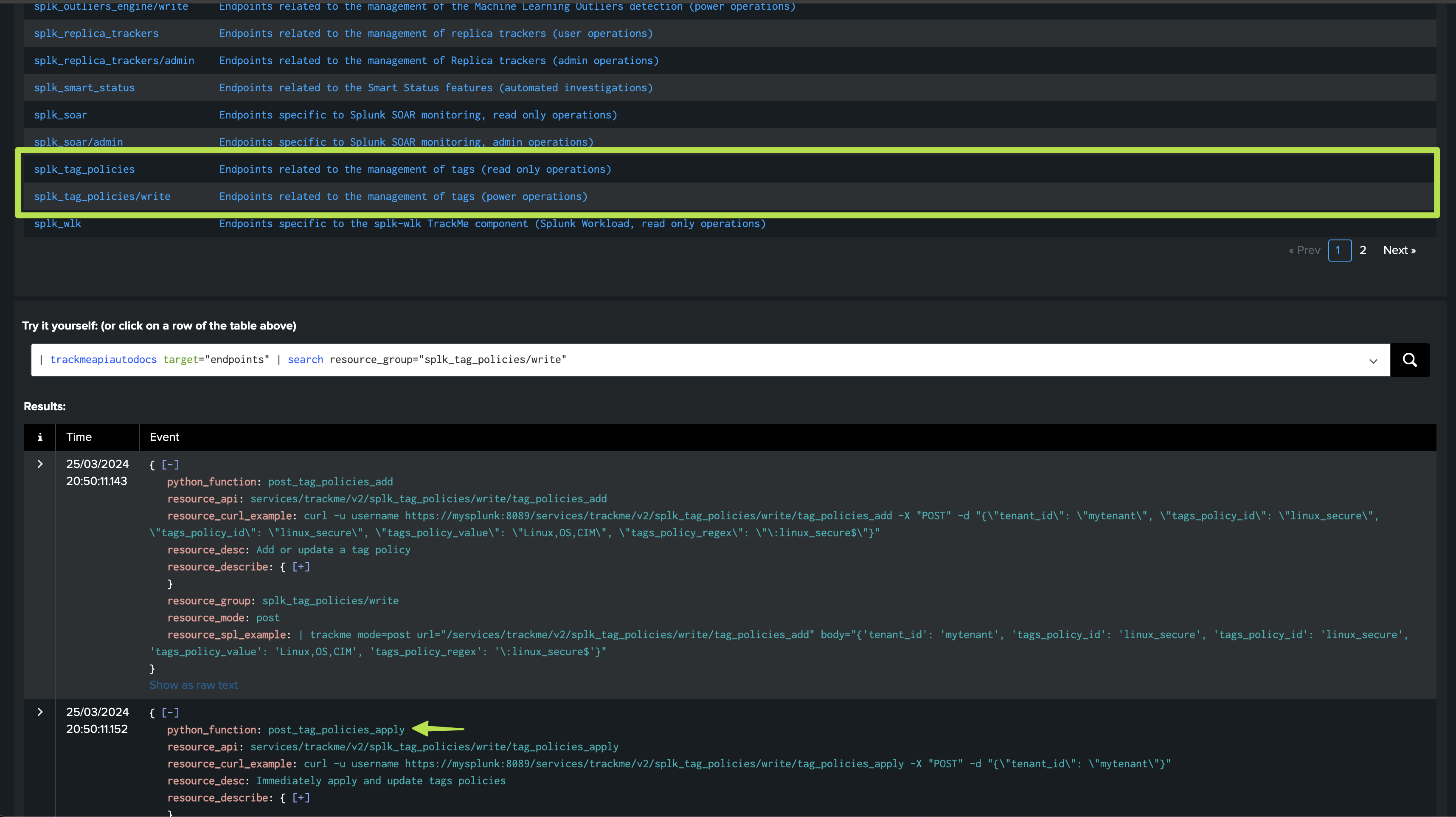The width and height of the screenshot is (1456, 817).
Task: Click the Time column header
Action: (x=79, y=437)
